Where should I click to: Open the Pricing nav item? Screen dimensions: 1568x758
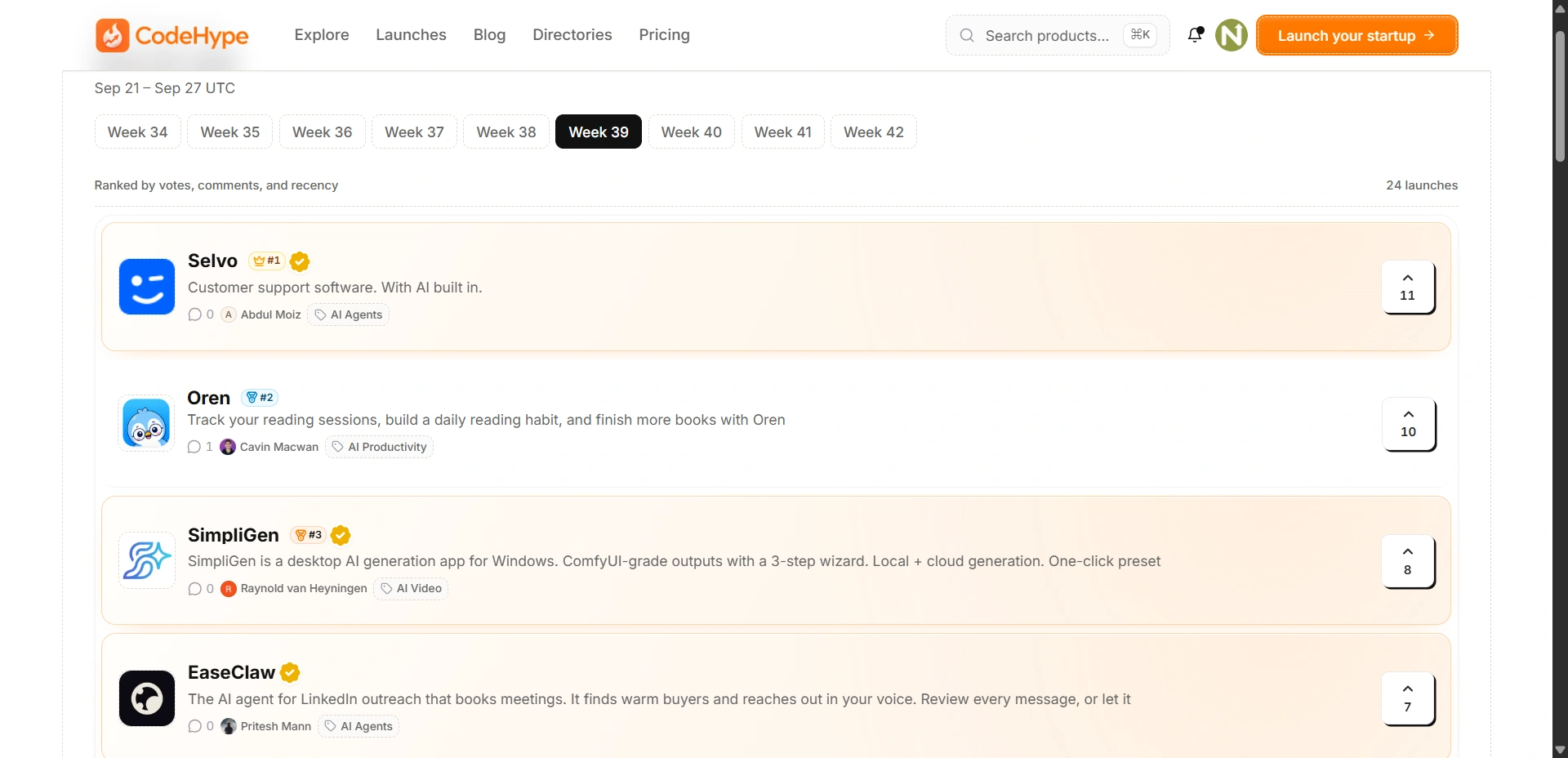point(664,35)
